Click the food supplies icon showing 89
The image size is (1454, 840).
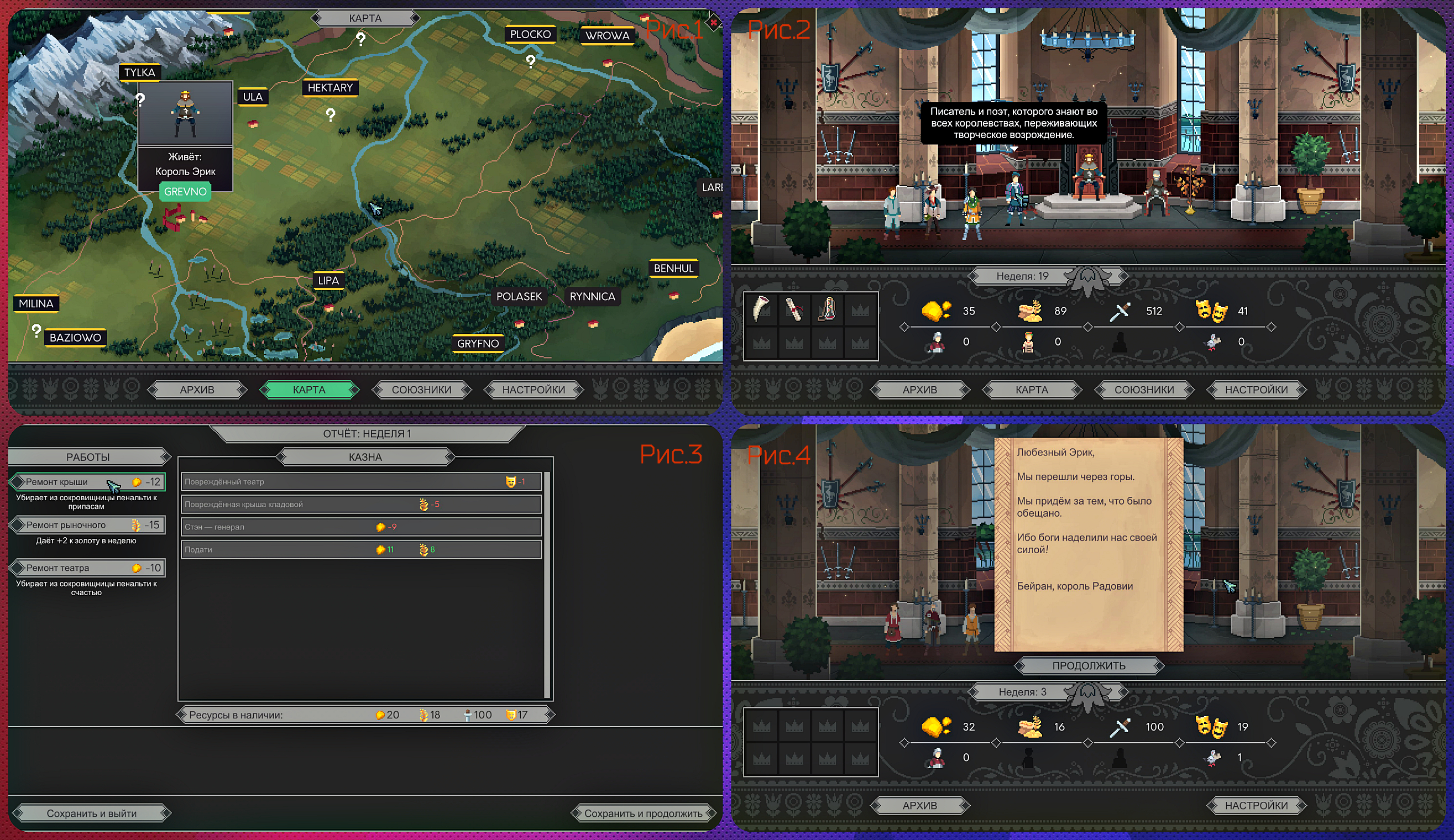tap(1030, 311)
